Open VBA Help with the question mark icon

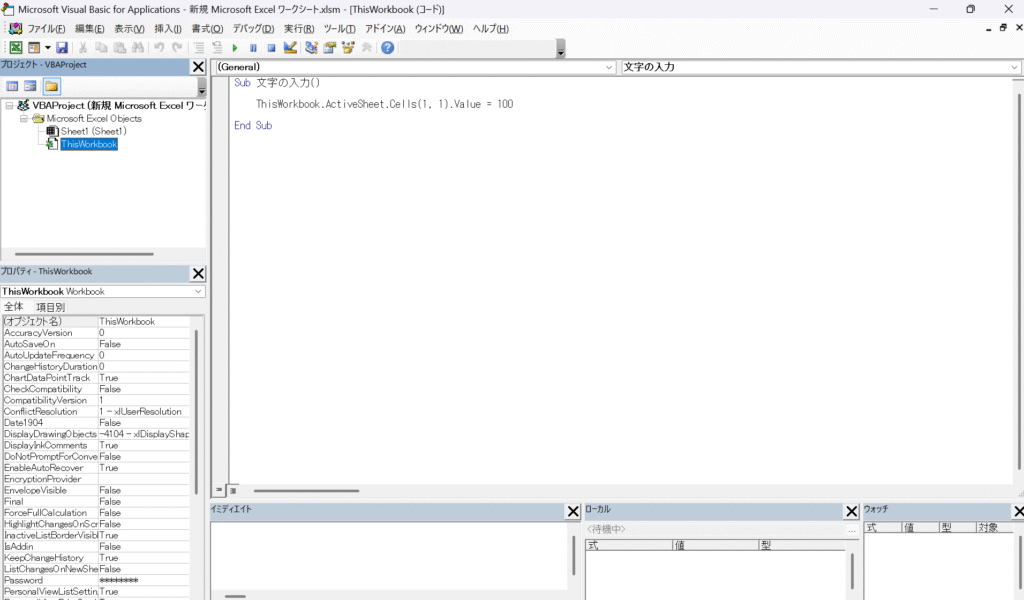click(387, 48)
